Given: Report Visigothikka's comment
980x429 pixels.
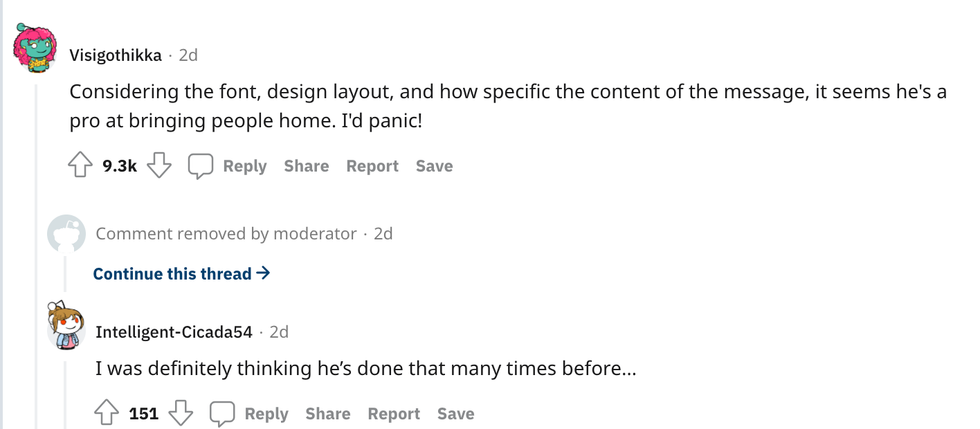Looking at the screenshot, I should point(372,166).
